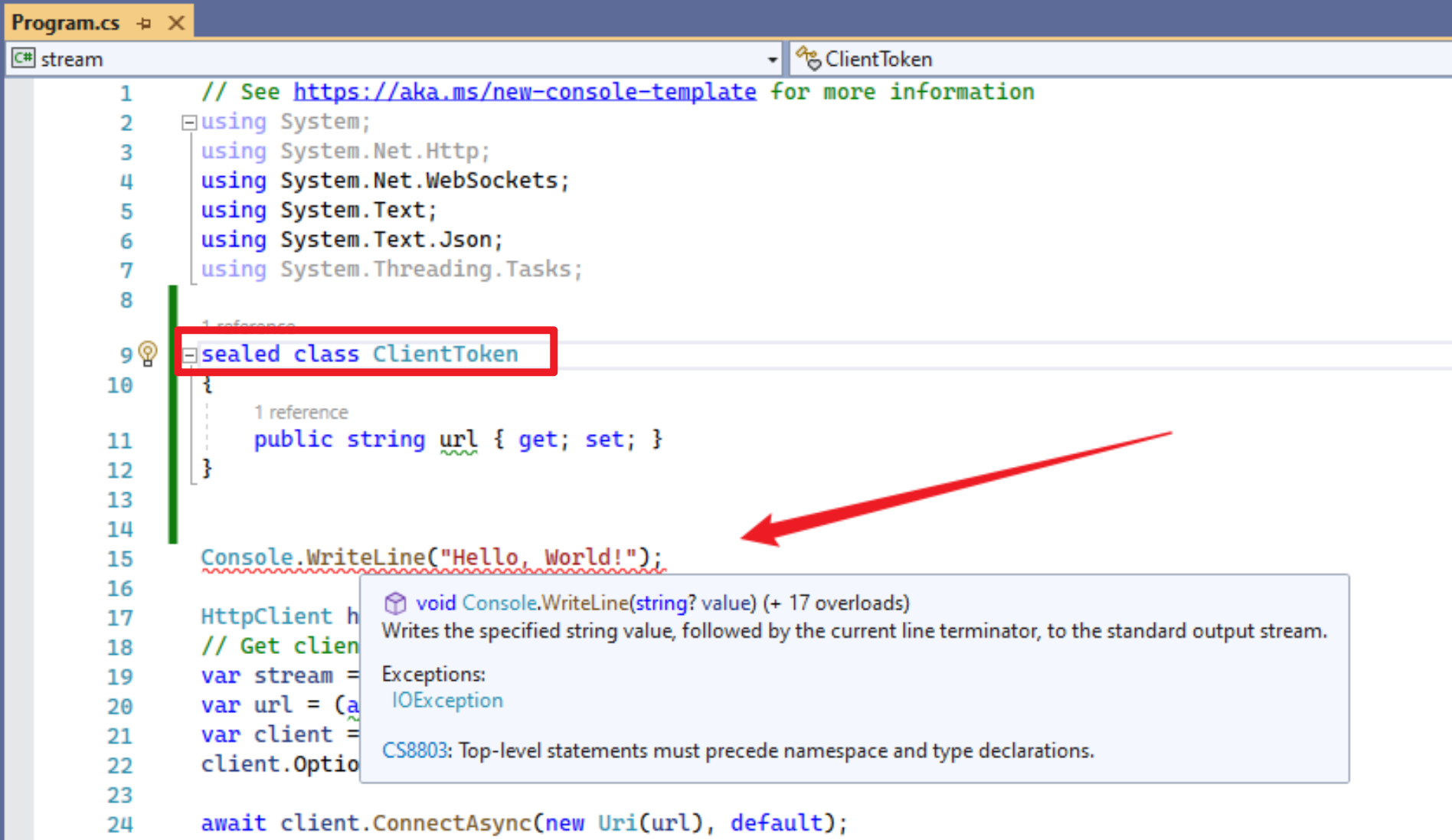The width and height of the screenshot is (1452, 840).
Task: Click the WriteLine method call on line 15
Action: [365, 557]
